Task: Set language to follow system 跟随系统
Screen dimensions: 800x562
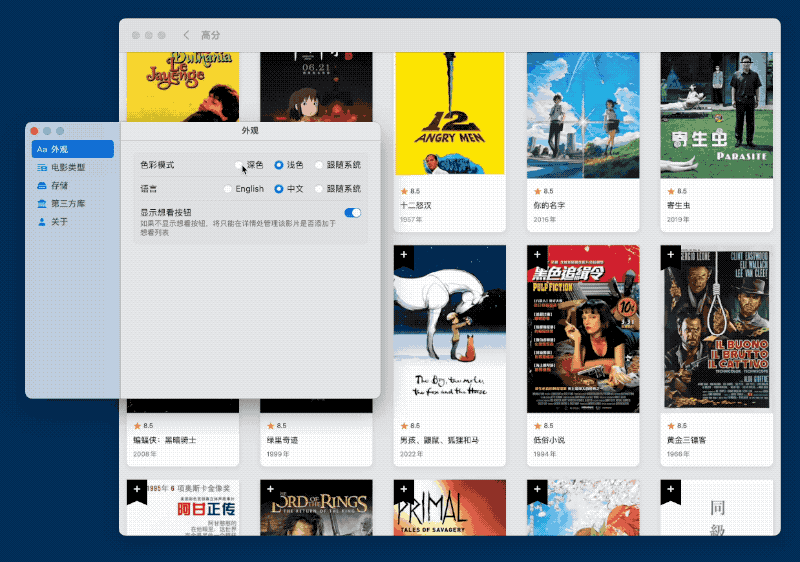Action: point(319,189)
